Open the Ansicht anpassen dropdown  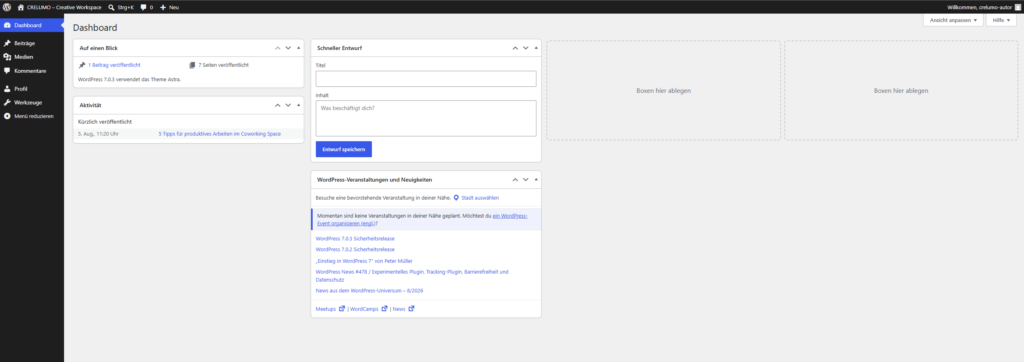point(953,20)
